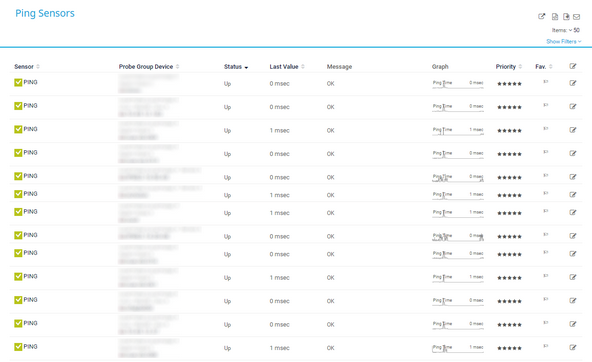Click the favorite flag in last PING row
Image resolution: width=592 pixels, height=362 pixels.
click(x=546, y=346)
